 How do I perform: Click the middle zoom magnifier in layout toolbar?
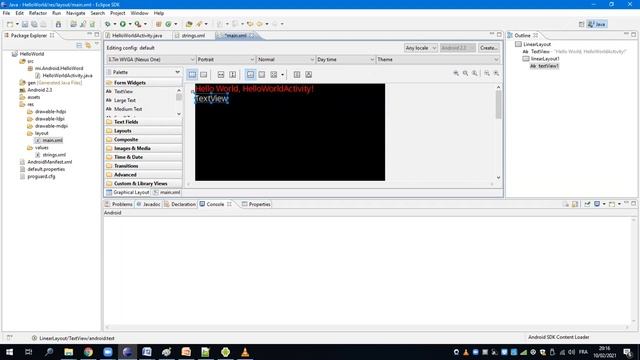(465, 73)
